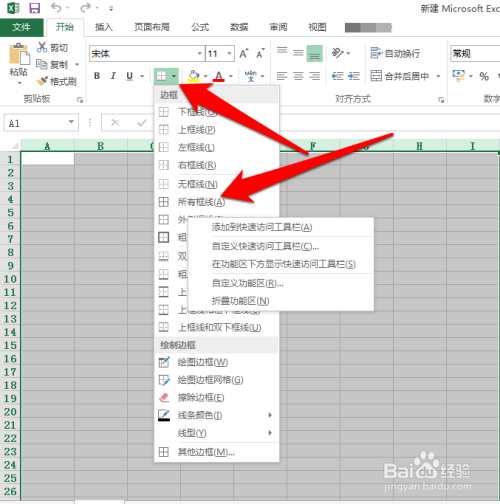Click the Format Painter brush icon
500x504 pixels.
click(42, 81)
